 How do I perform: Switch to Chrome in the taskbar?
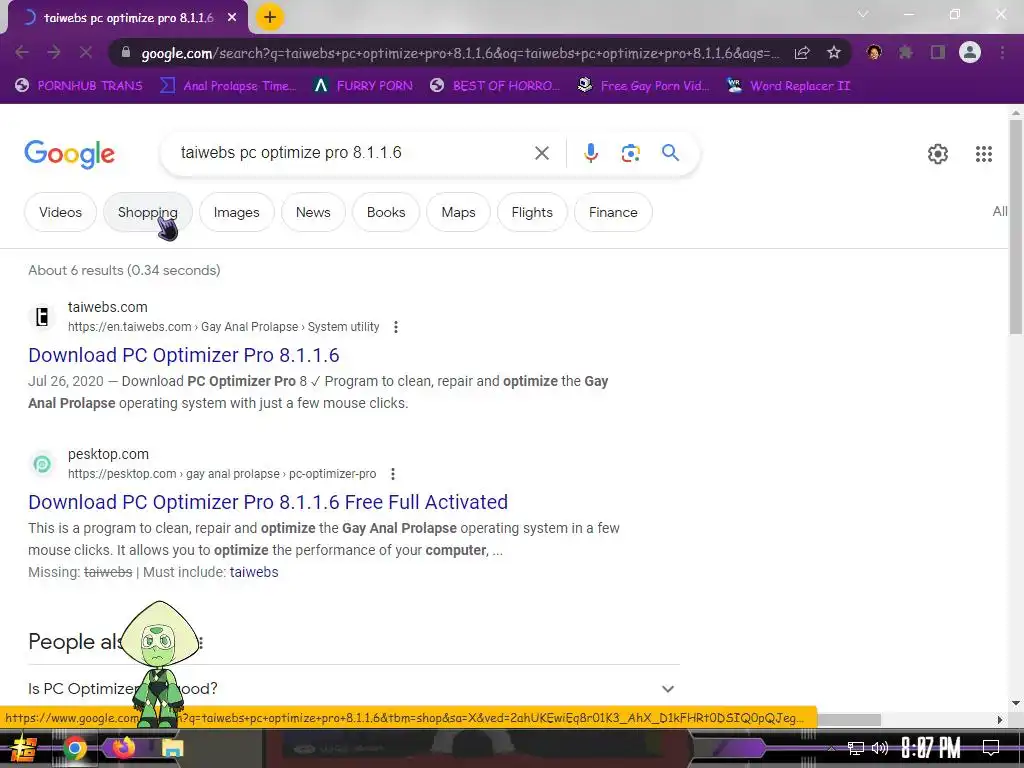pyautogui.click(x=74, y=748)
